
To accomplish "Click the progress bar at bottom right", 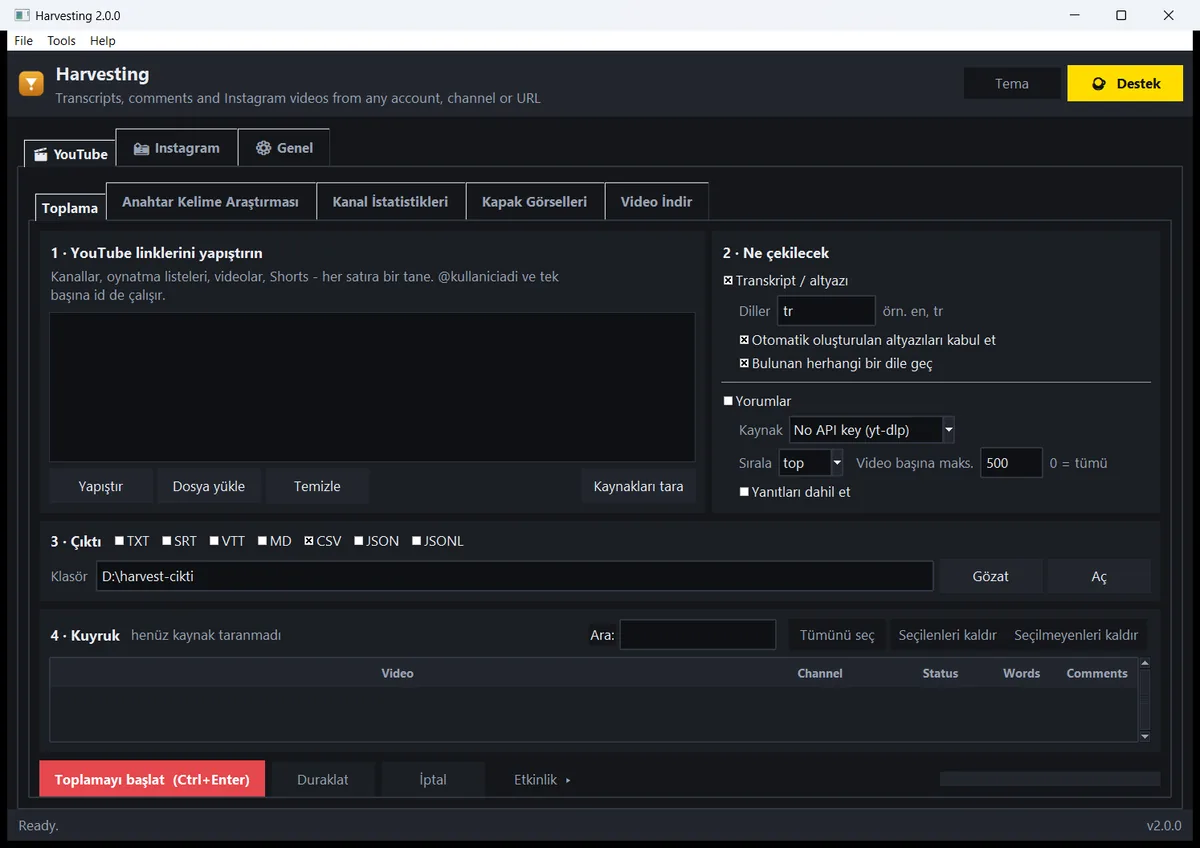I will 1050,779.
